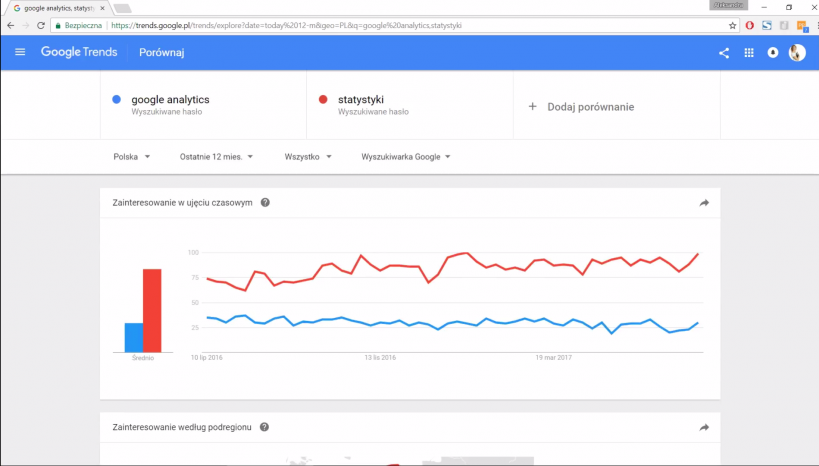
Task: Reload the current page
Action: pyautogui.click(x=41, y=25)
